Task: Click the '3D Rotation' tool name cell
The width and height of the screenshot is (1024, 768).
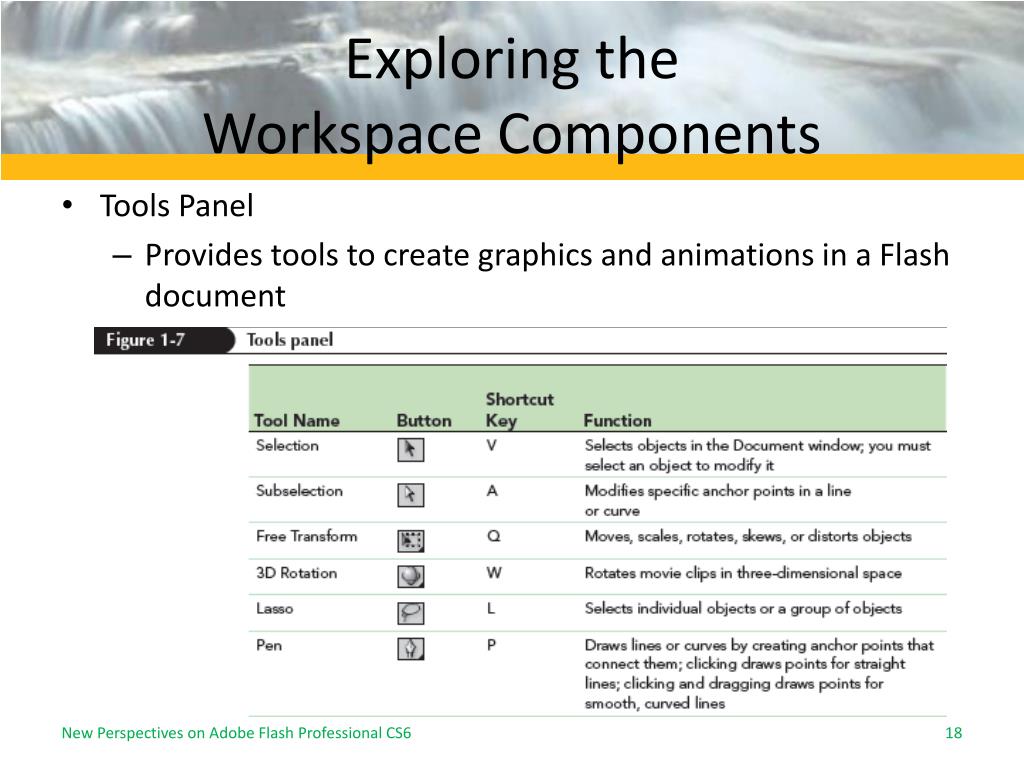Action: click(296, 573)
